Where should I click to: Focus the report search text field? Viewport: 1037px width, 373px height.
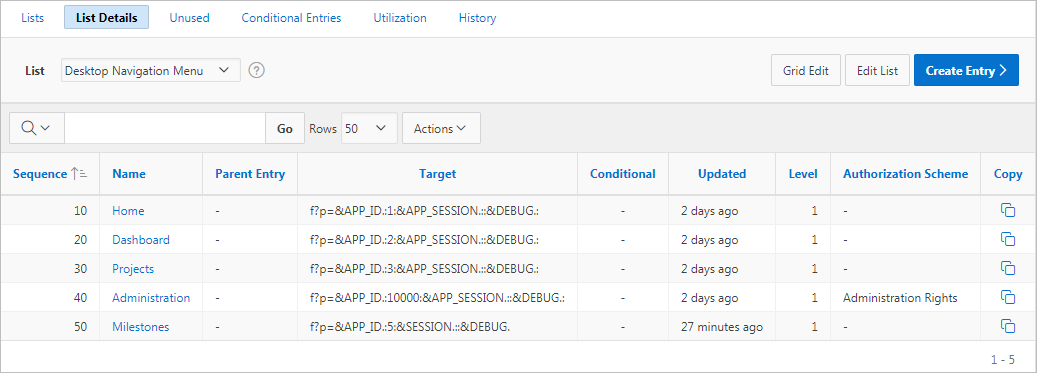coord(165,128)
